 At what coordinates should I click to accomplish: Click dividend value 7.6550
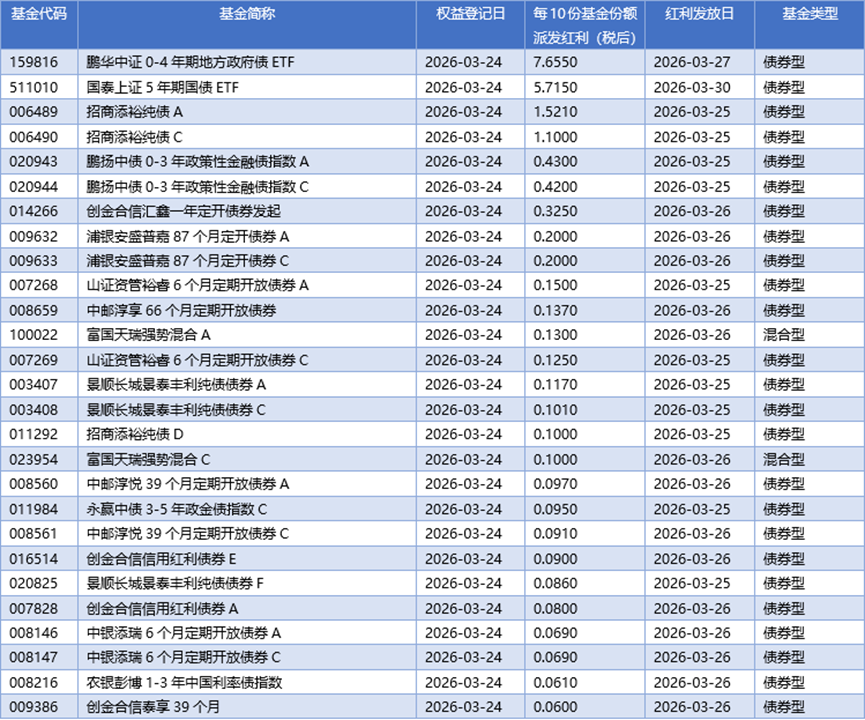point(556,62)
